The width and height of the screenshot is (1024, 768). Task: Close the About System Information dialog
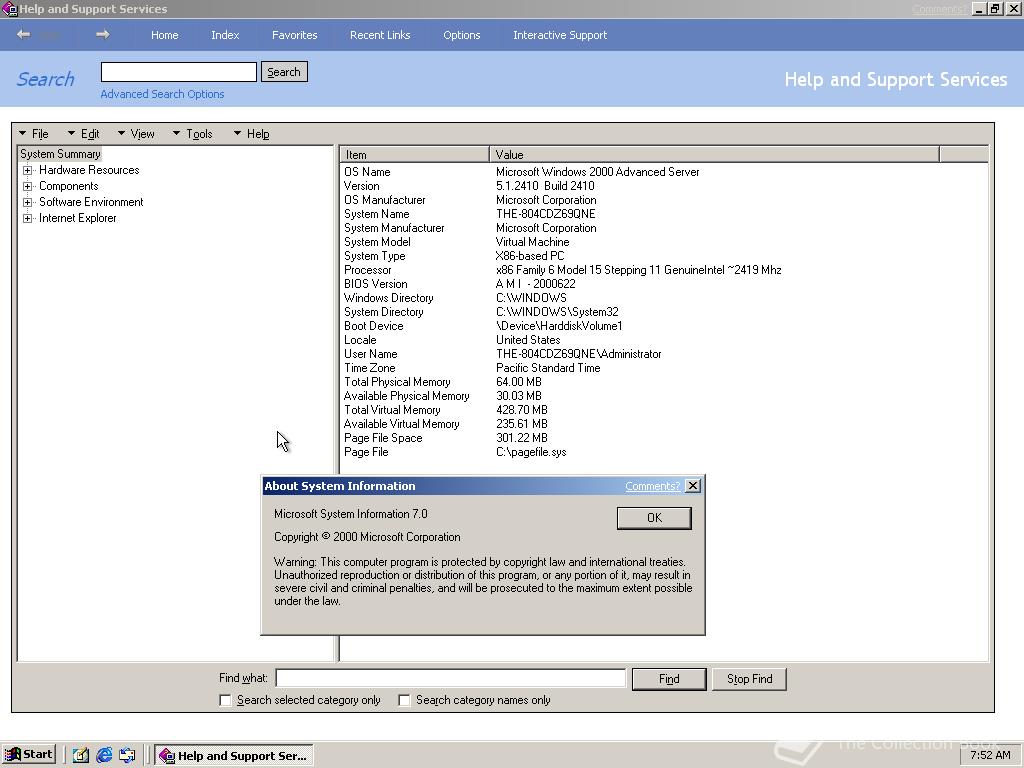(x=693, y=486)
